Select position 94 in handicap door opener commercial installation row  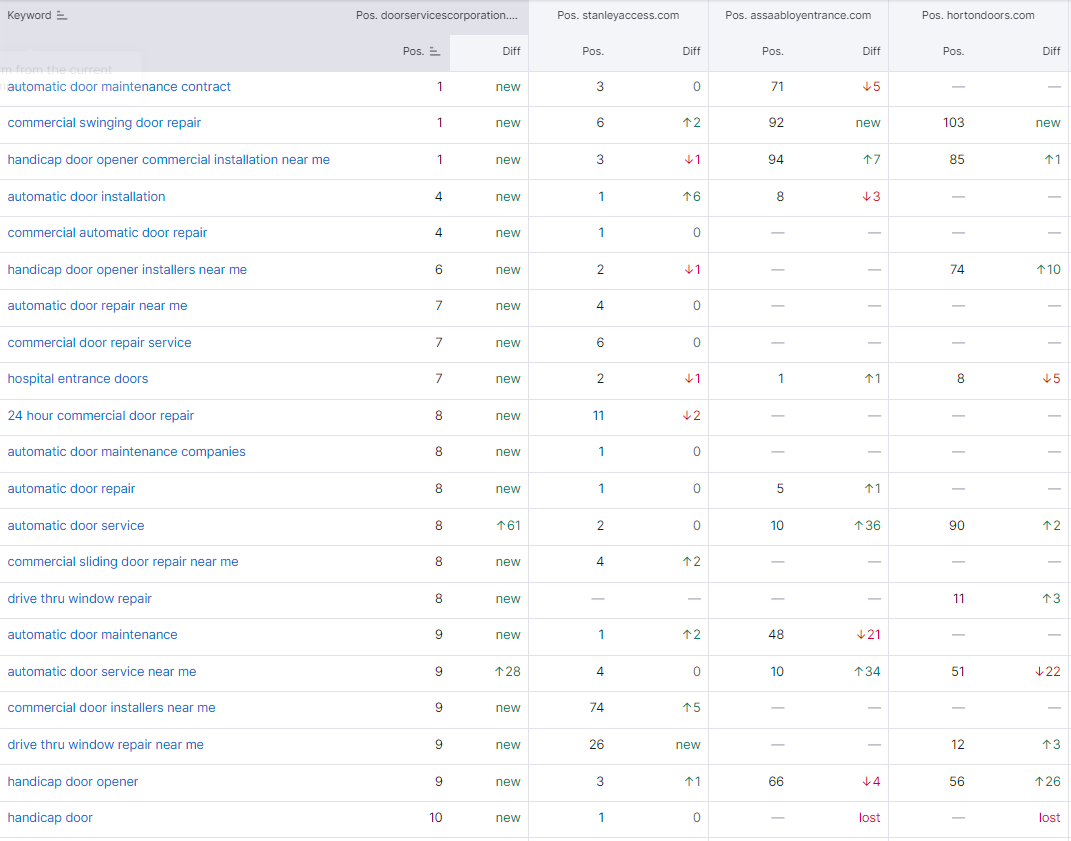point(776,160)
